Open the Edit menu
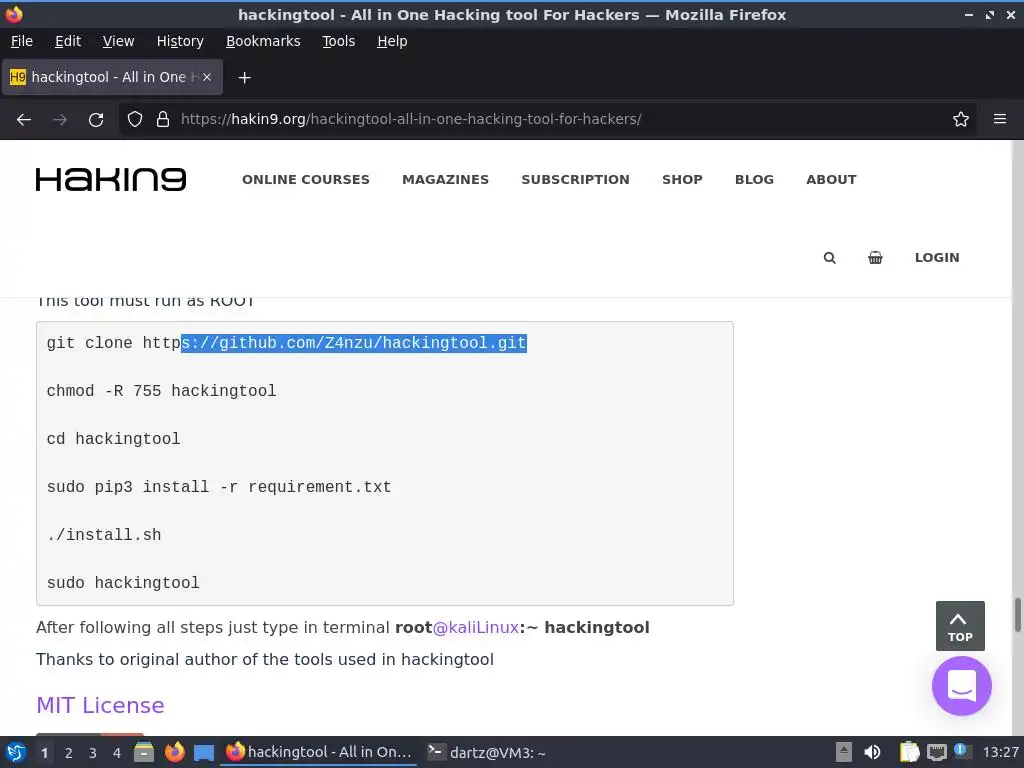Image resolution: width=1024 pixels, height=768 pixels. tap(68, 41)
